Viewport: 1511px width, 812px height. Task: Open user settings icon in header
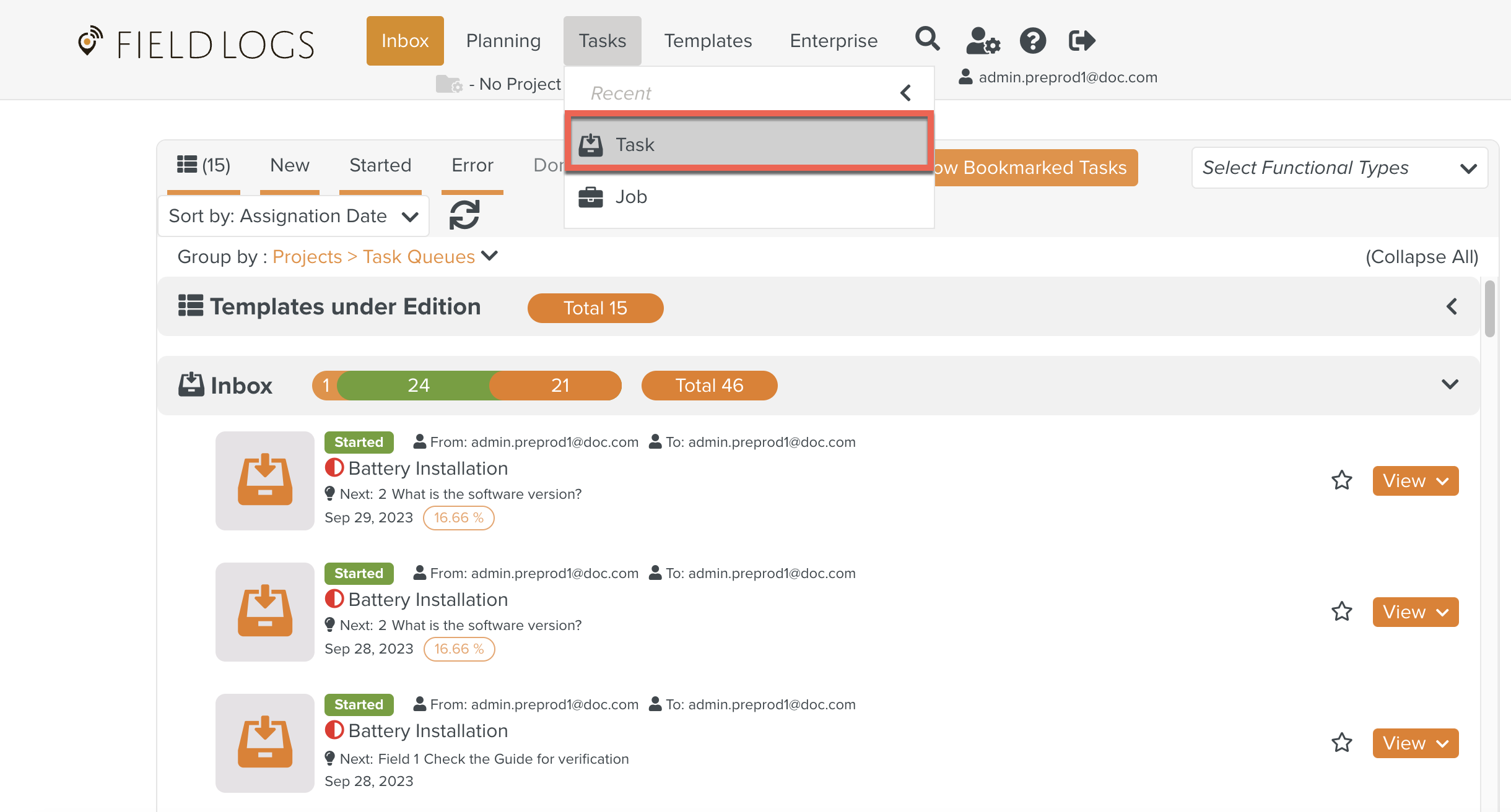[x=983, y=41]
